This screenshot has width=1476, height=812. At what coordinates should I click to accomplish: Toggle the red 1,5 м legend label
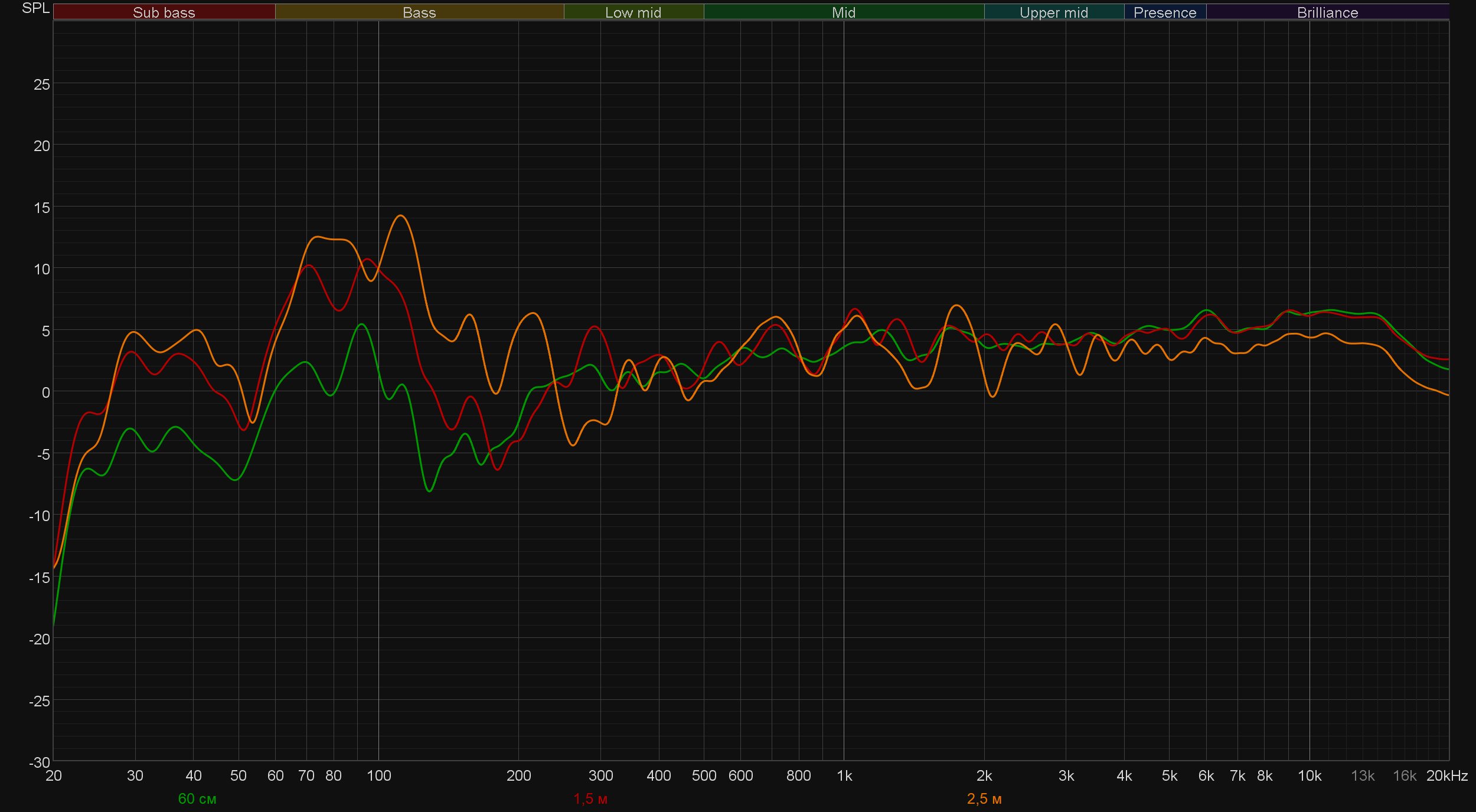(590, 799)
